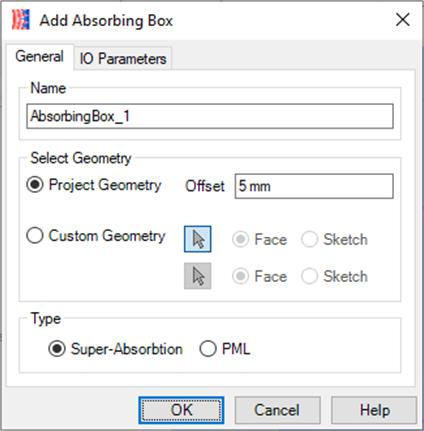Image resolution: width=424 pixels, height=431 pixels.
Task: Click the Offset field showing 5 mm
Action: coord(314,186)
